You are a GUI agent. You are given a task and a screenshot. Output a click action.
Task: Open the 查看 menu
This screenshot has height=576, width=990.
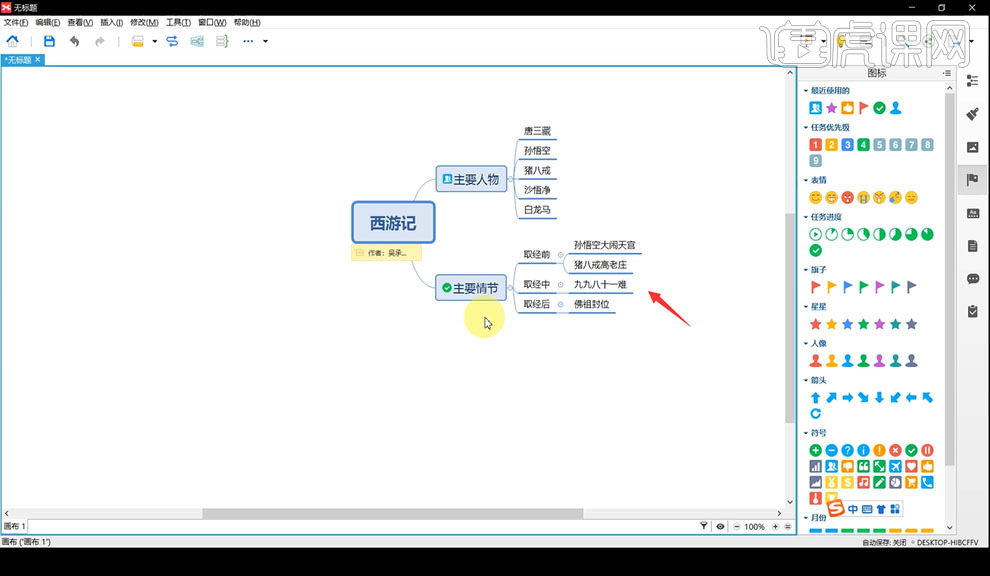tap(80, 22)
